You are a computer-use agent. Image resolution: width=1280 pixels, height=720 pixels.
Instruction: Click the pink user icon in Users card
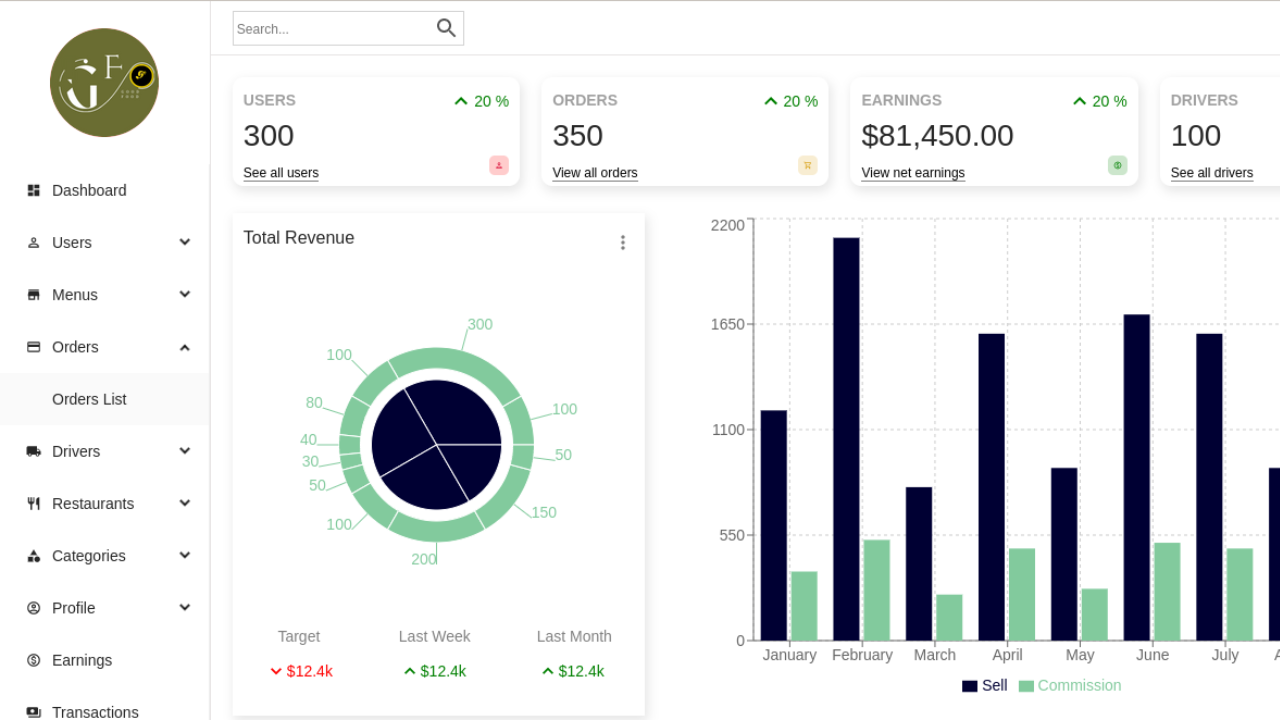[499, 166]
